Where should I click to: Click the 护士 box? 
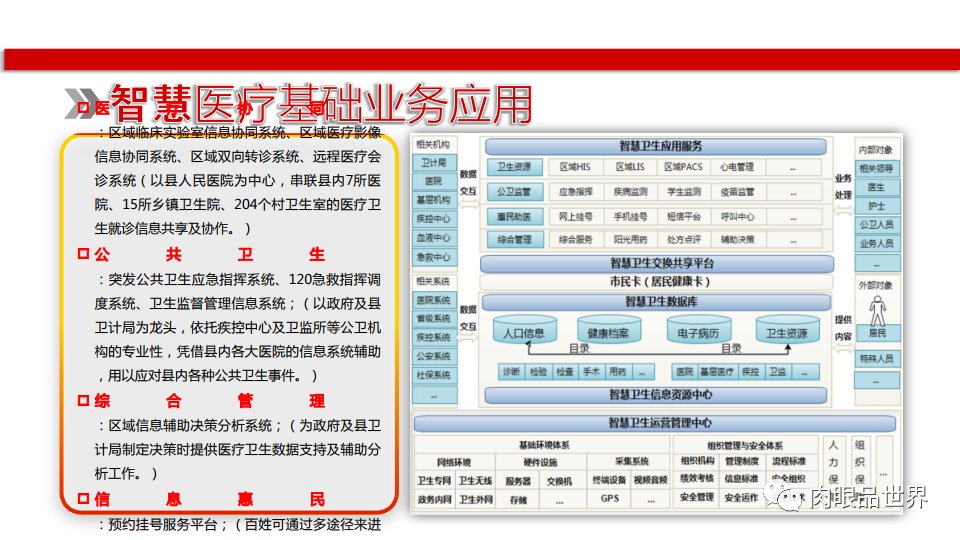tap(877, 206)
